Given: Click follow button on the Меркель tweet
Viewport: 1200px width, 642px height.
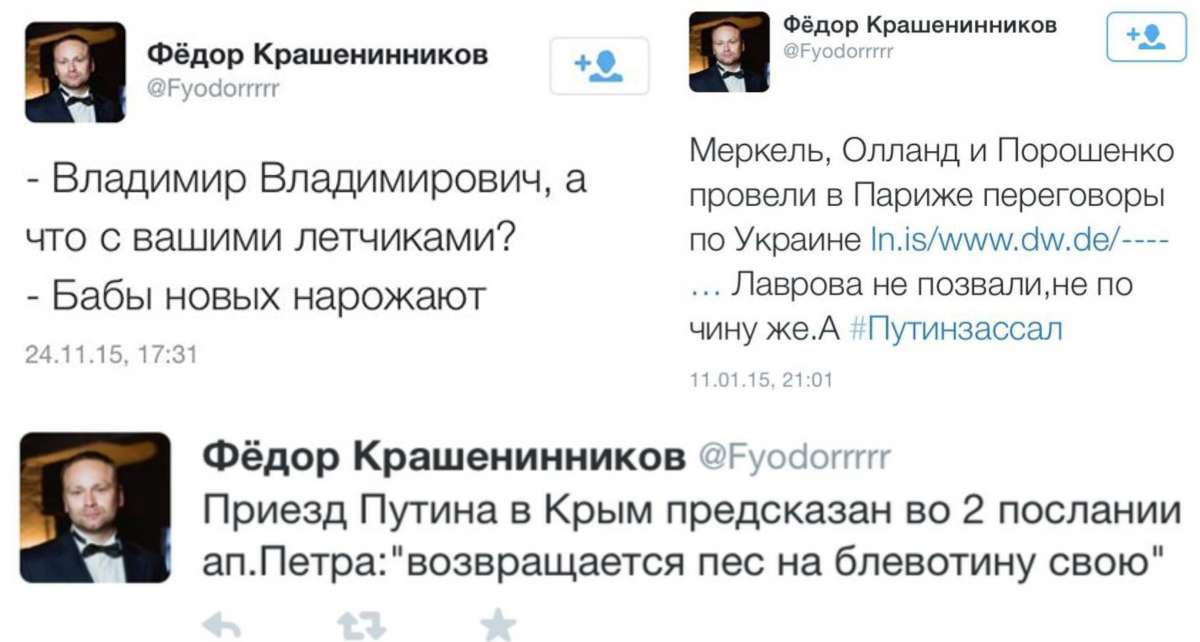Looking at the screenshot, I should 1144,39.
